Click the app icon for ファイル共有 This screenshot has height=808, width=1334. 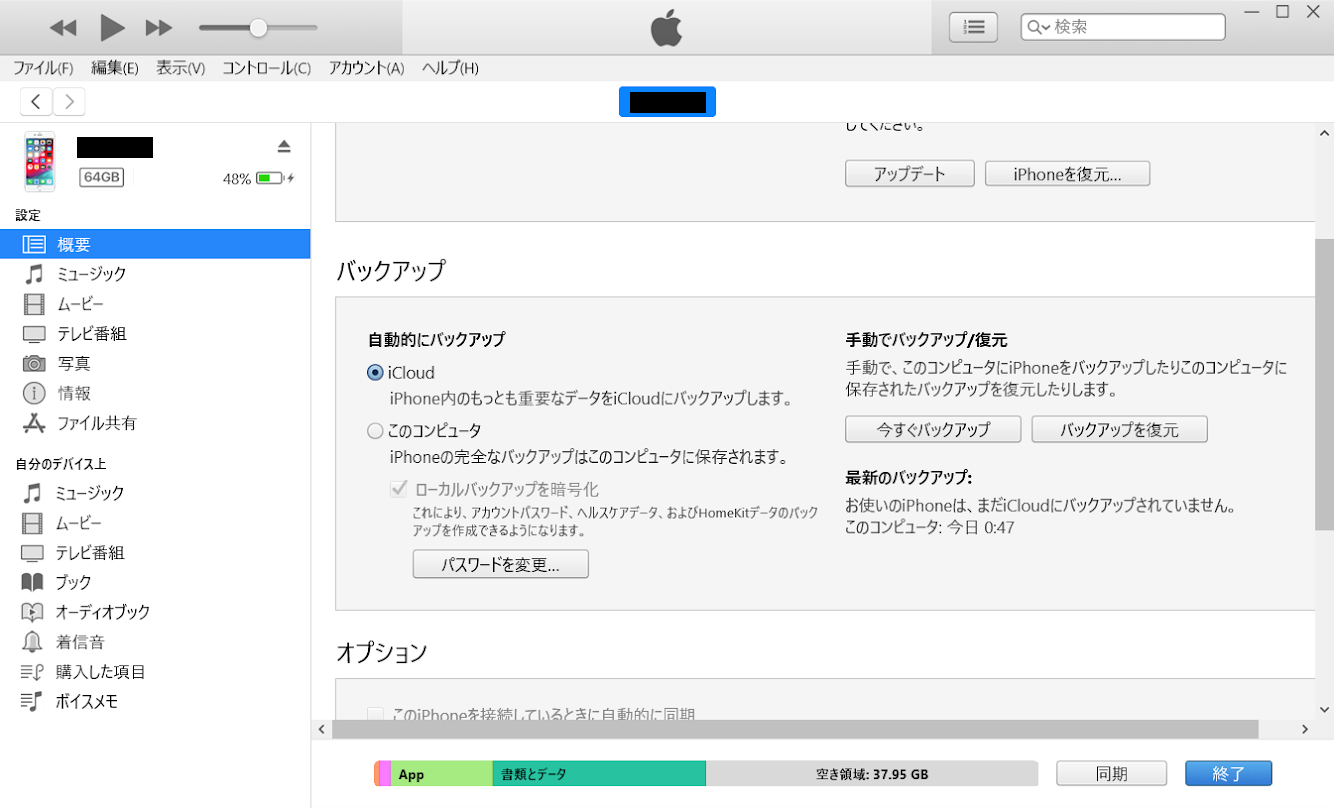(x=34, y=423)
